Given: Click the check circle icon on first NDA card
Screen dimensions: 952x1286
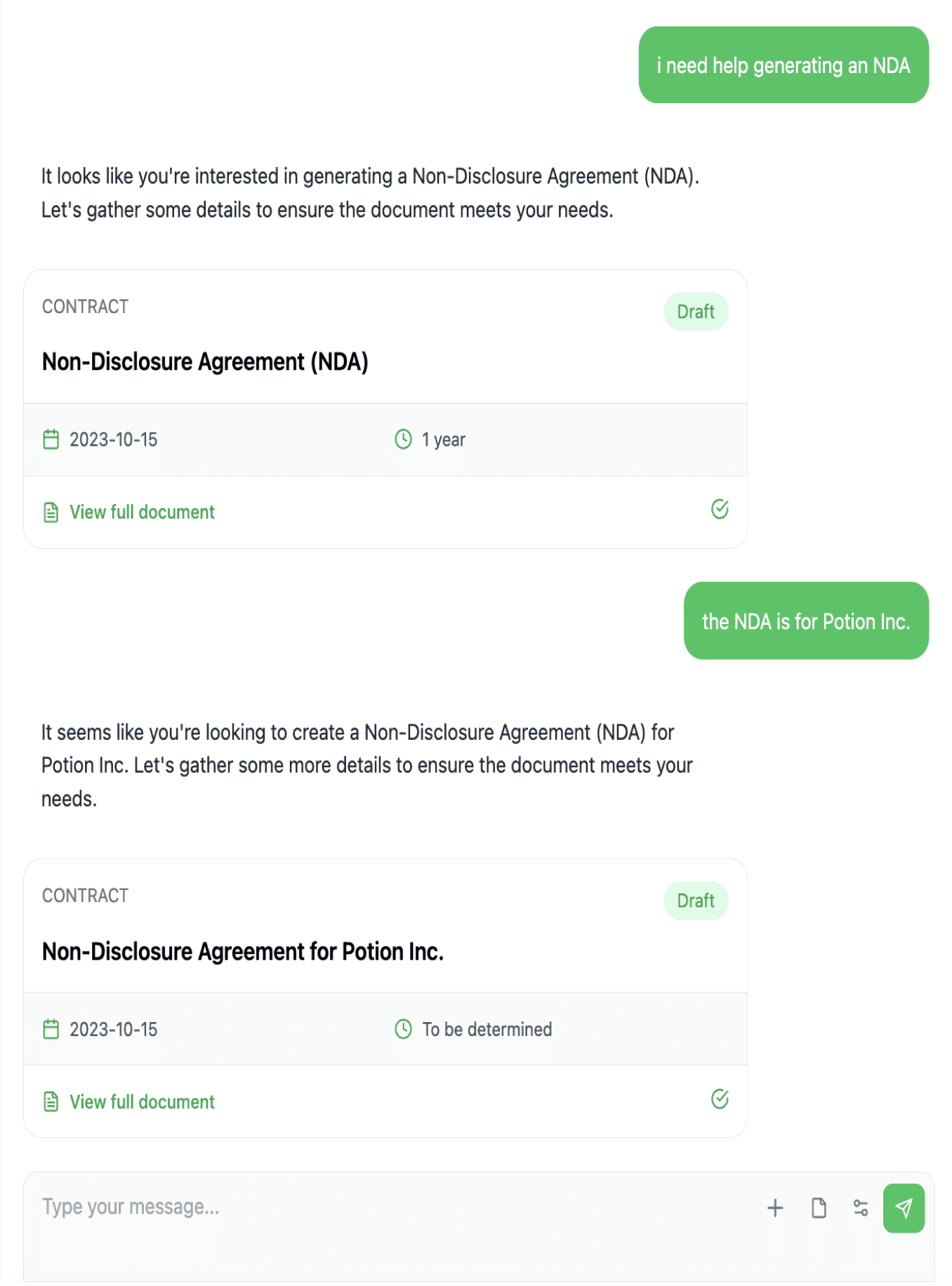Looking at the screenshot, I should (x=720, y=509).
